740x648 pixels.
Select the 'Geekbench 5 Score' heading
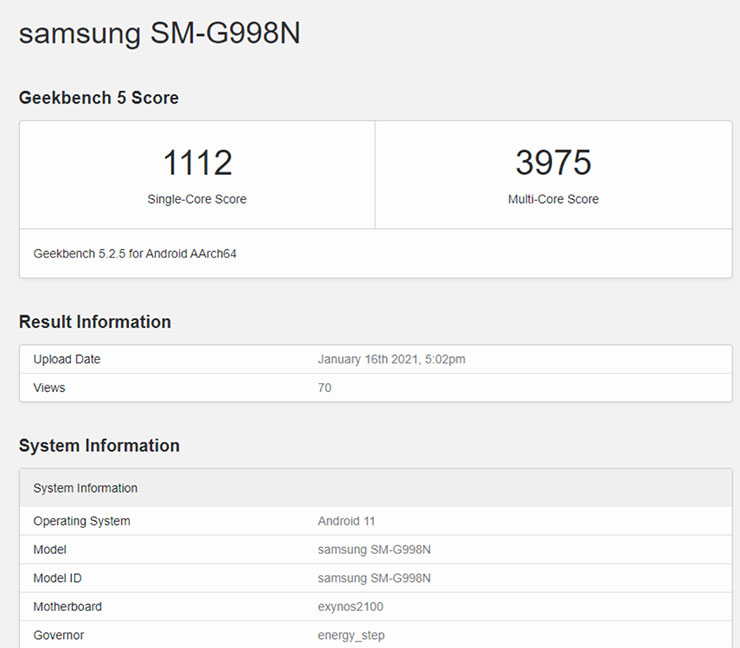pos(99,98)
